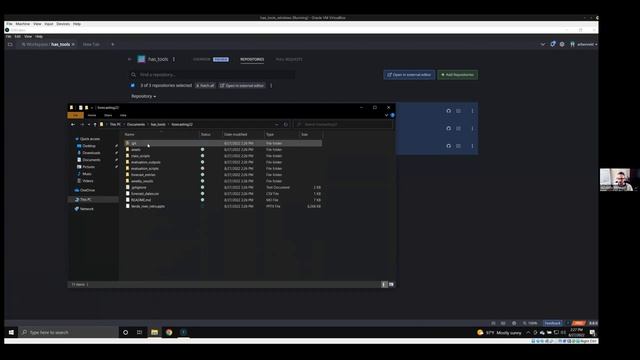This screenshot has width=640, height=360.
Task: Open the File tab in File Explorer ribbon
Action: pos(75,116)
